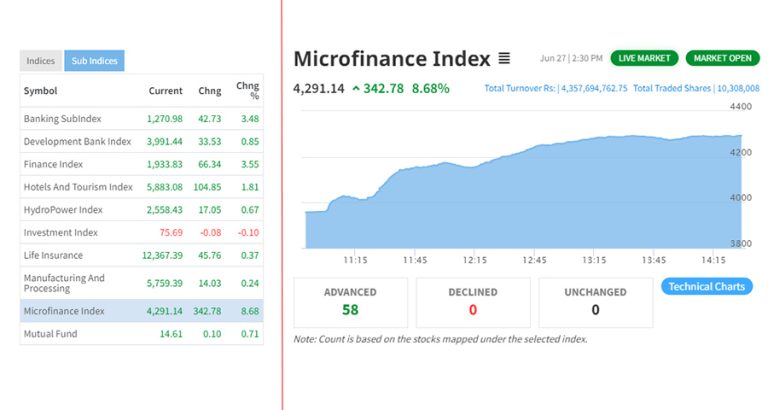Click the ADVANCED 58 card
Screen dimensions: 768x410
pos(351,302)
